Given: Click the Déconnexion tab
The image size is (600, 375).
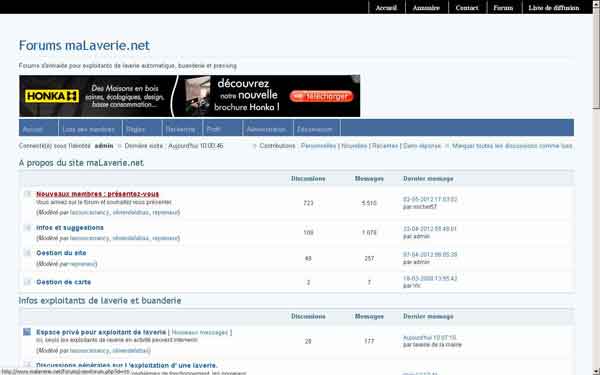Looking at the screenshot, I should pos(316,129).
